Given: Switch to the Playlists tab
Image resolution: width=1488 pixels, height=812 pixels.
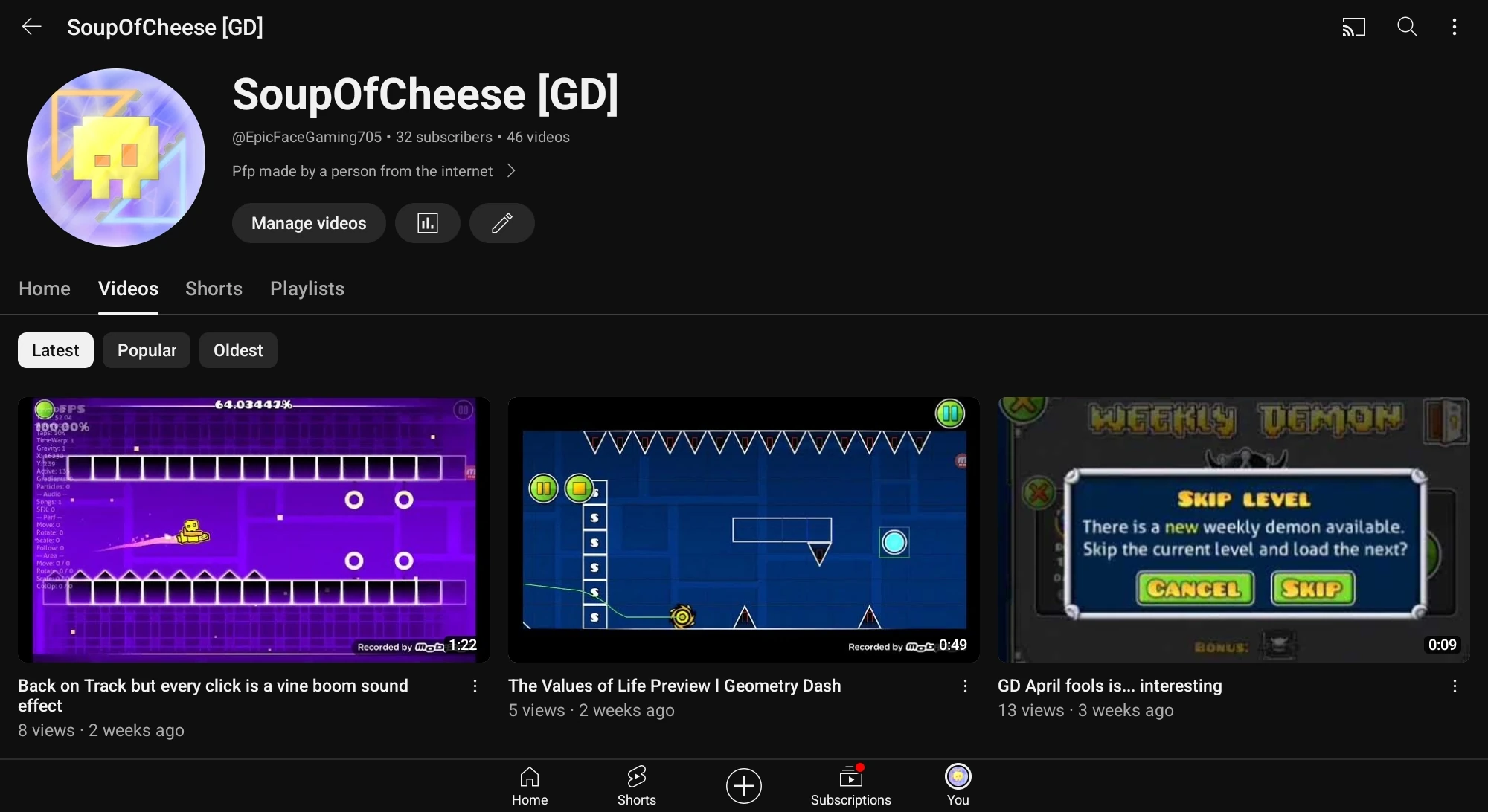Looking at the screenshot, I should 307,289.
